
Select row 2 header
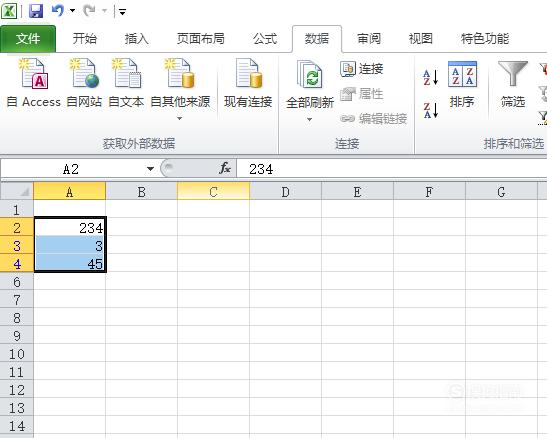click(x=17, y=227)
